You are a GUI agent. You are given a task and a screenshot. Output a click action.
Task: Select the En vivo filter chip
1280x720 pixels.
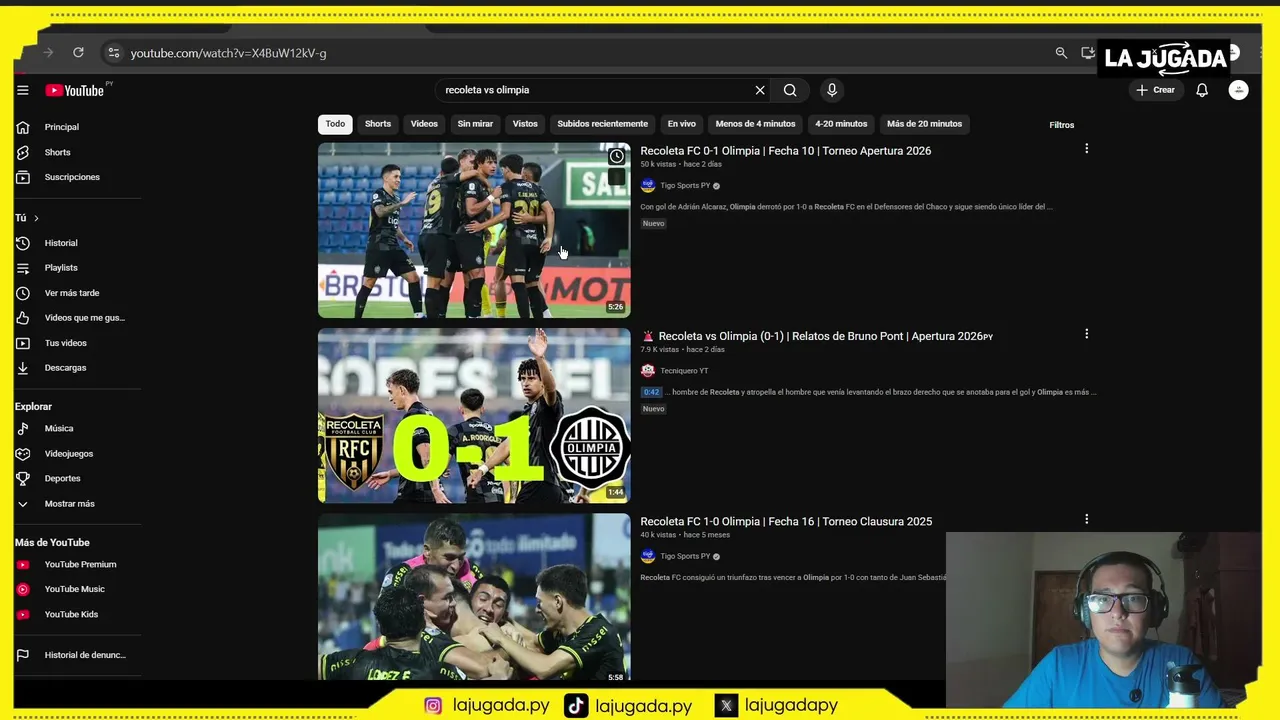click(x=681, y=124)
